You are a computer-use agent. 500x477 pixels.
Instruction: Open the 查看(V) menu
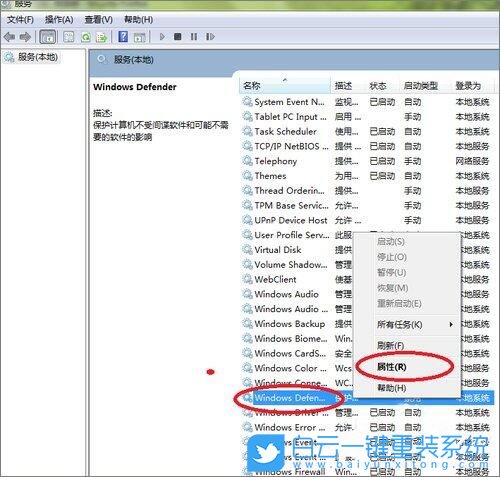tap(98, 20)
